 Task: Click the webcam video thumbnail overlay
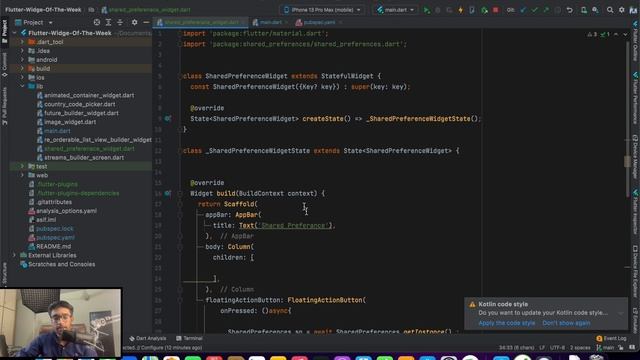click(x=61, y=322)
